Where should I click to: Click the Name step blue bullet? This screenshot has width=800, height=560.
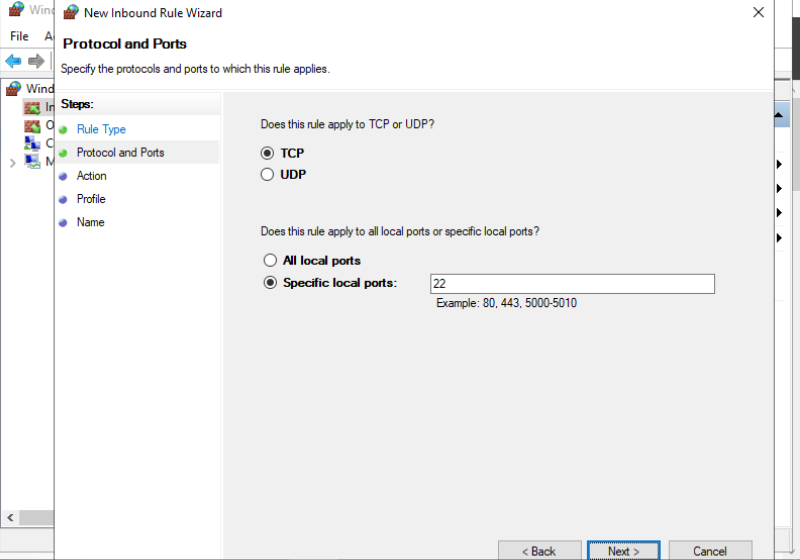pyautogui.click(x=63, y=223)
